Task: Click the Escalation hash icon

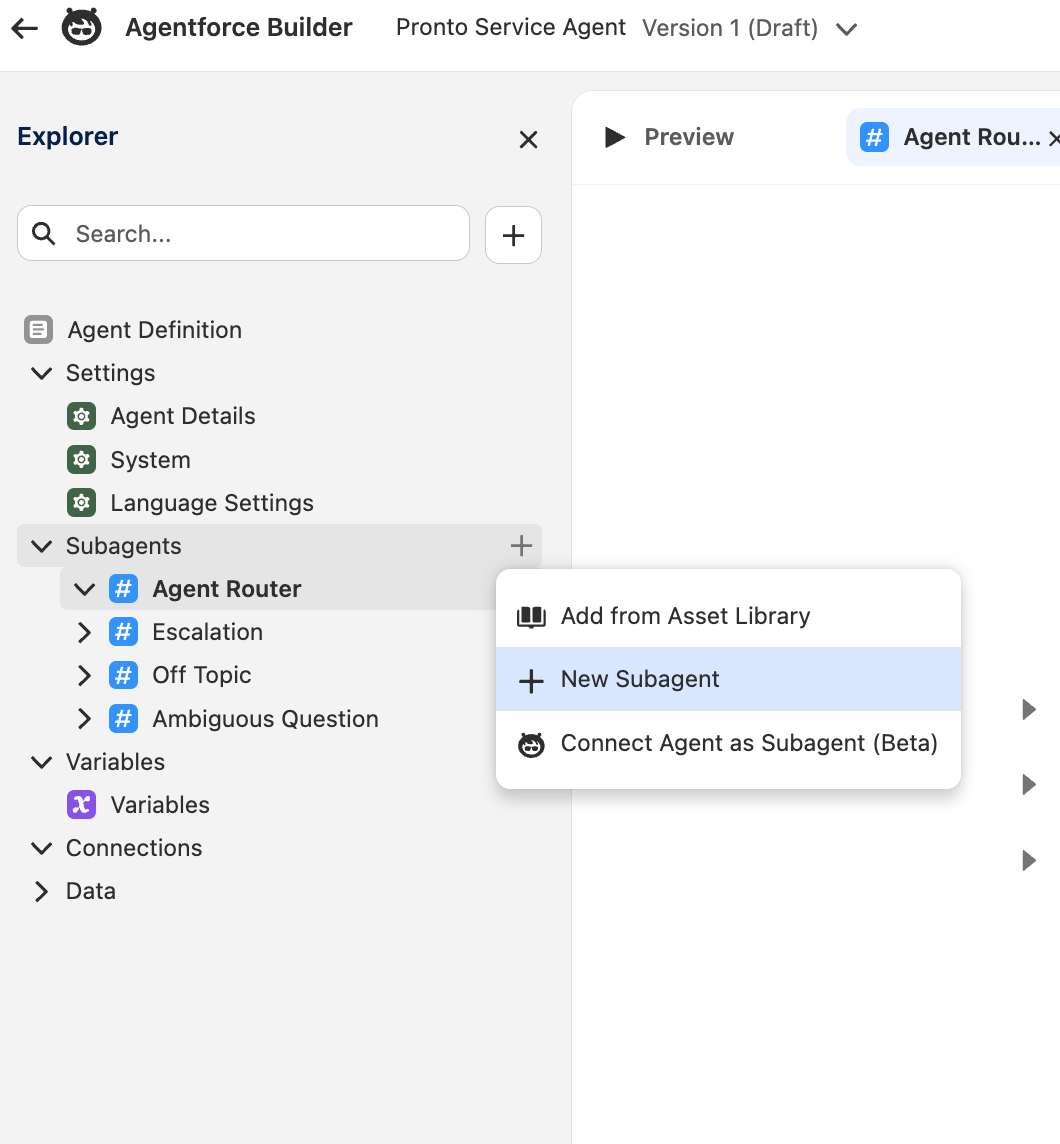Action: tap(123, 632)
